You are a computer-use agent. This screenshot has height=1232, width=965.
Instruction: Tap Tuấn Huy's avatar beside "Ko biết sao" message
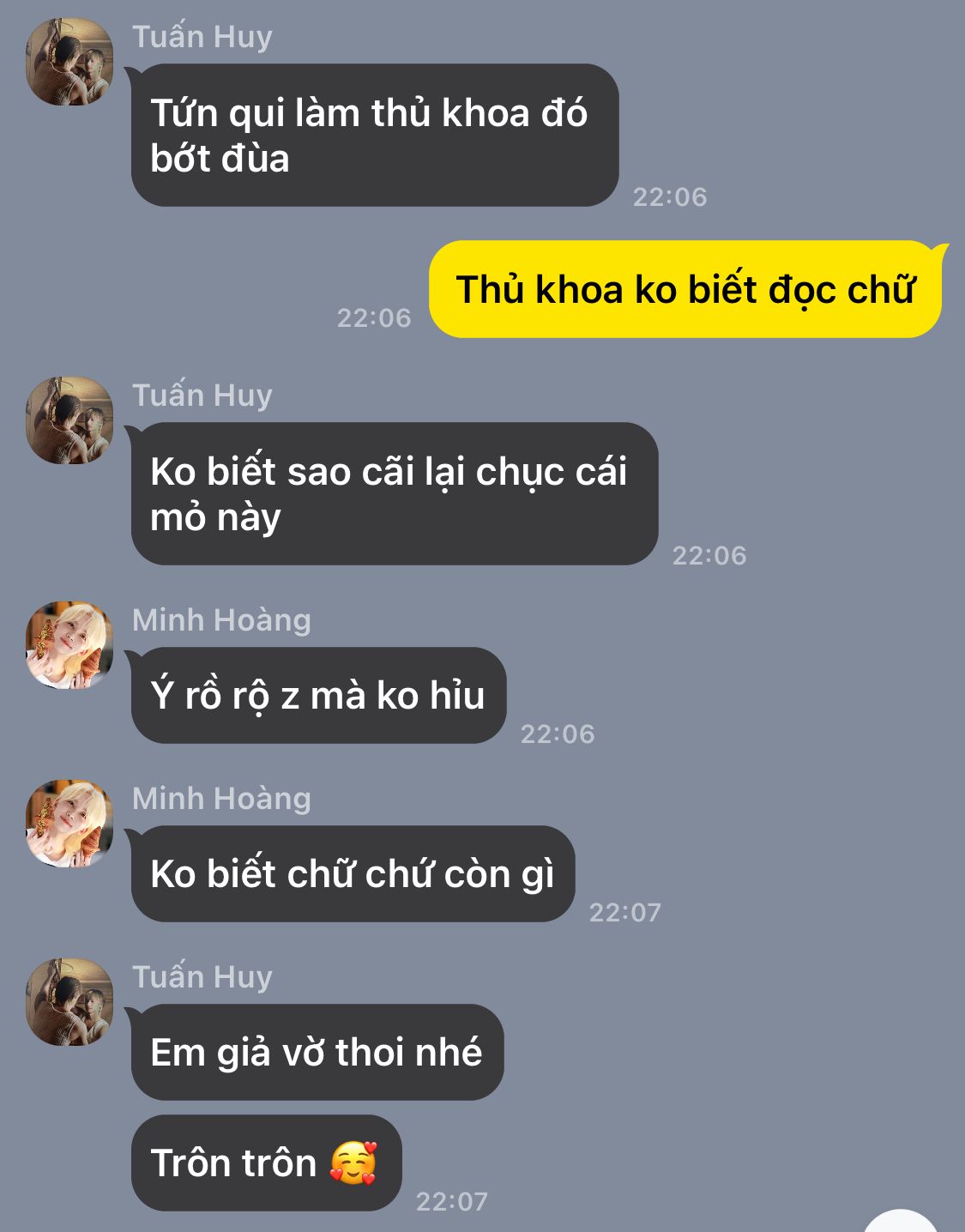pos(69,420)
